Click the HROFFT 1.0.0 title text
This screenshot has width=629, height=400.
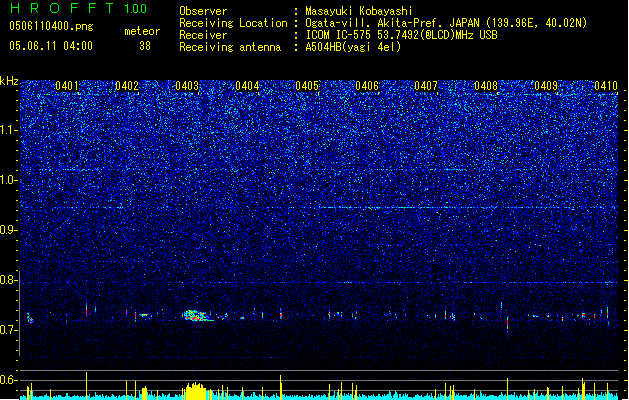[79, 8]
